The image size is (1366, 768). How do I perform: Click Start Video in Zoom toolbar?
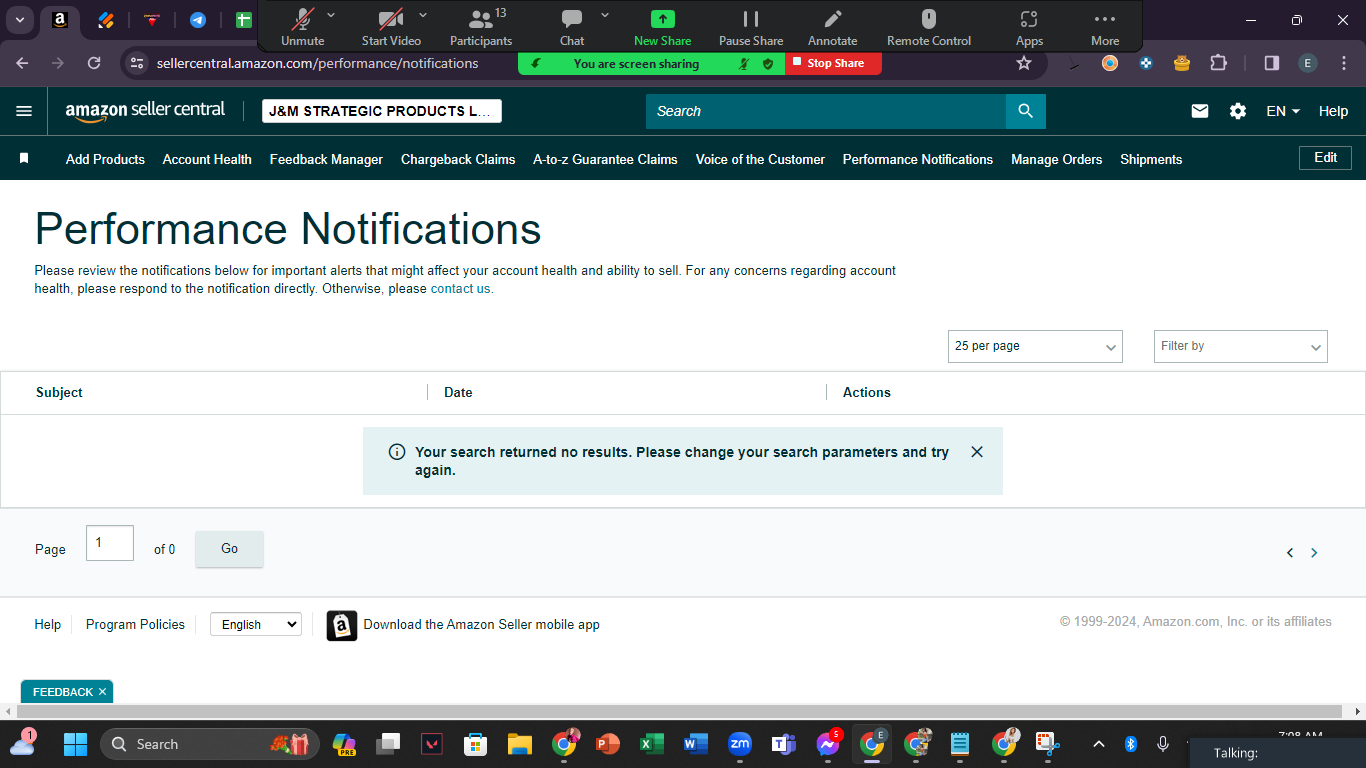pos(391,27)
